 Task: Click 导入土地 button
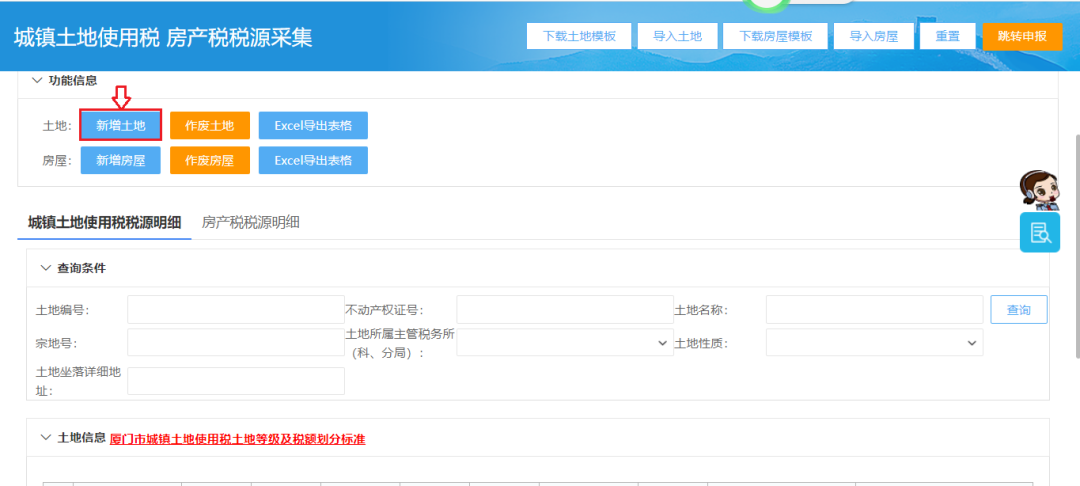point(678,36)
